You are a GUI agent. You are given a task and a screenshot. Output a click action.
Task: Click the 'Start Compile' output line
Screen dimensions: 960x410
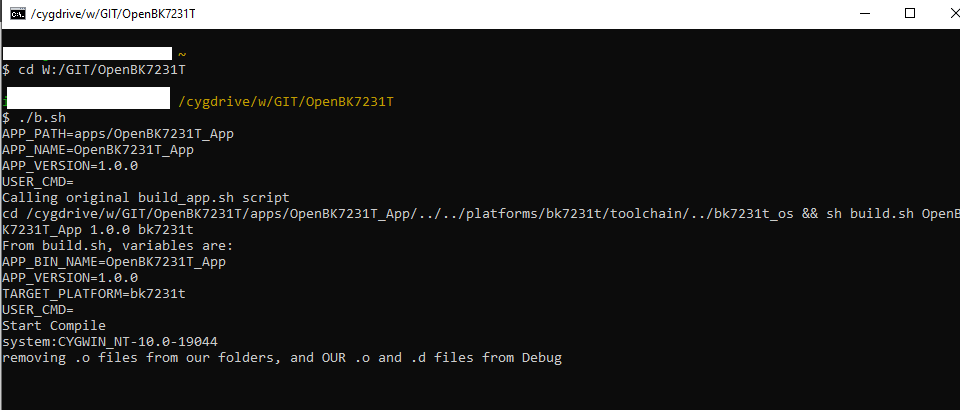pos(54,326)
